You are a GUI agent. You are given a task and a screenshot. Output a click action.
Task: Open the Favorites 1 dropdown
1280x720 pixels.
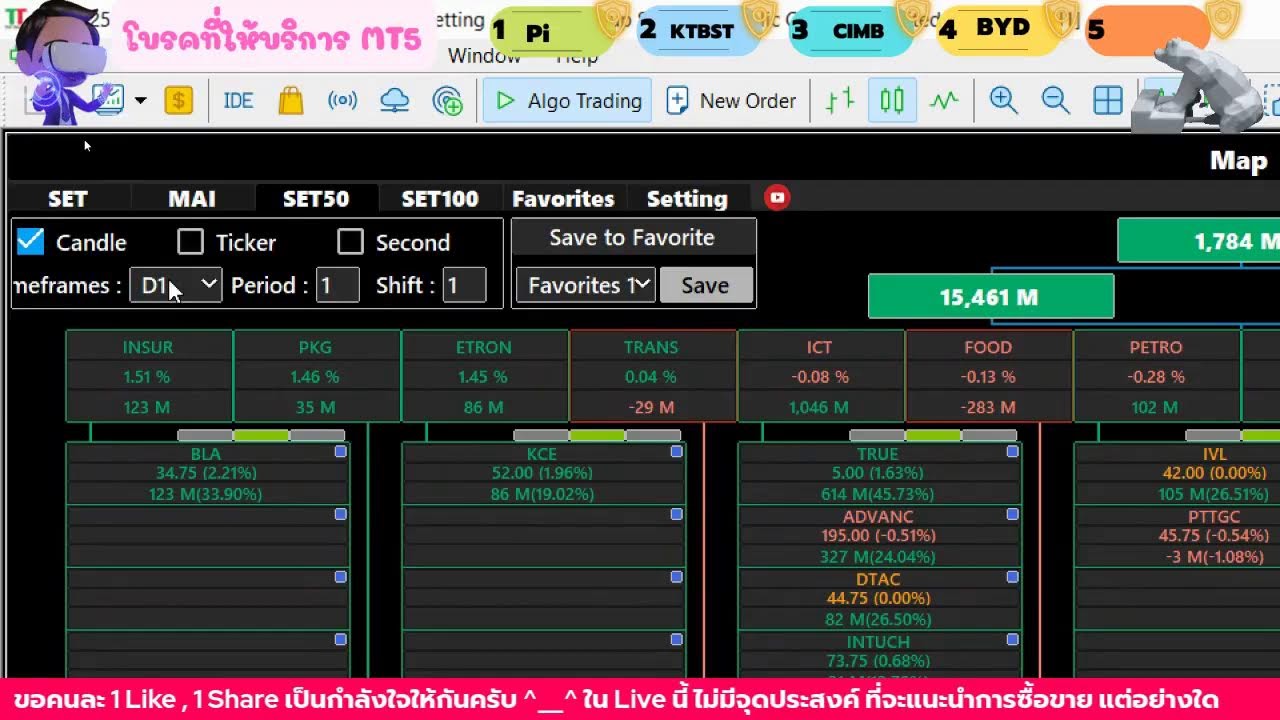click(x=586, y=285)
